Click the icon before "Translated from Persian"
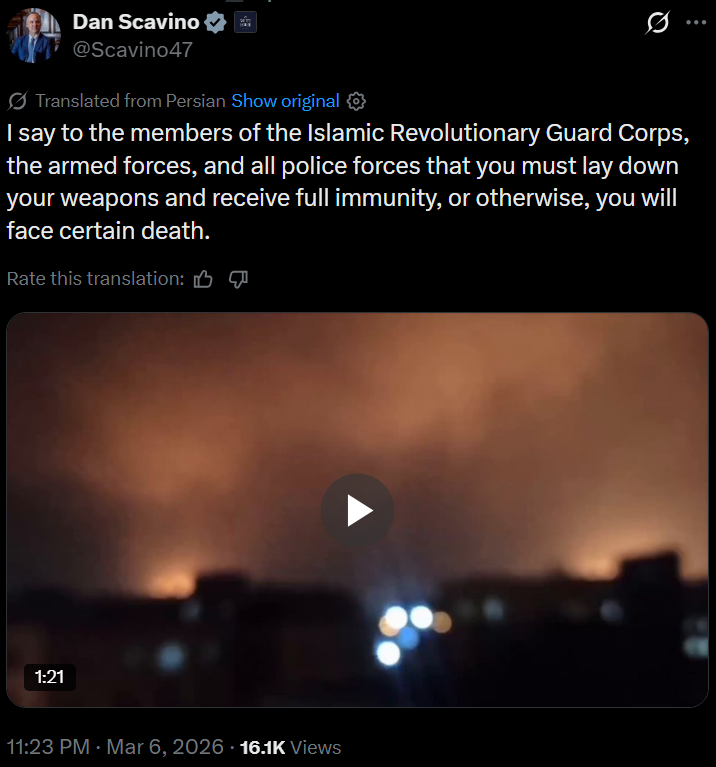This screenshot has width=716, height=767. [x=17, y=101]
